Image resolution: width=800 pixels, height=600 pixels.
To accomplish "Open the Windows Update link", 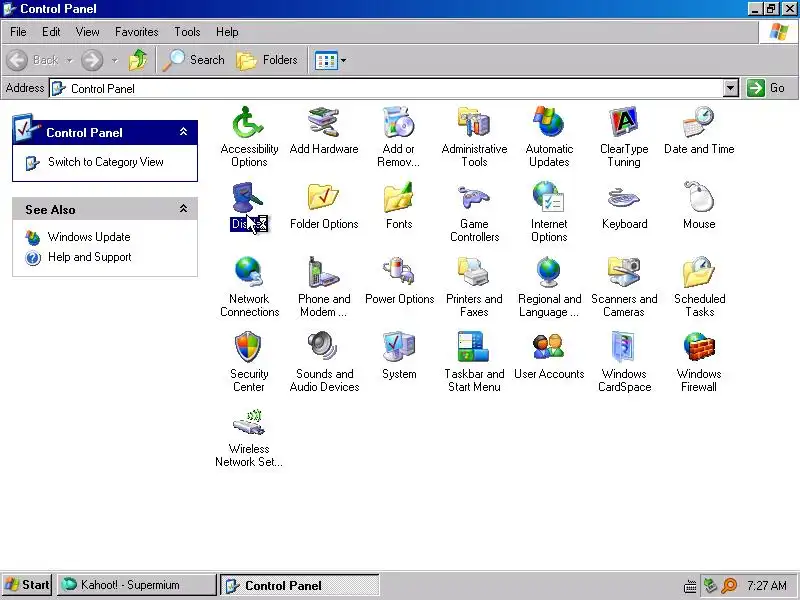I will (89, 237).
